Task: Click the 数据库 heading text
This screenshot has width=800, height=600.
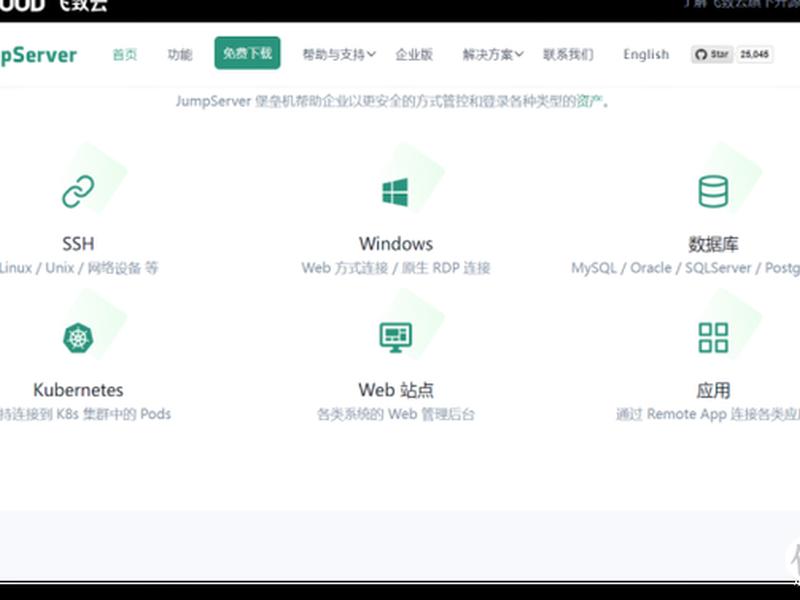Action: pyautogui.click(x=713, y=244)
